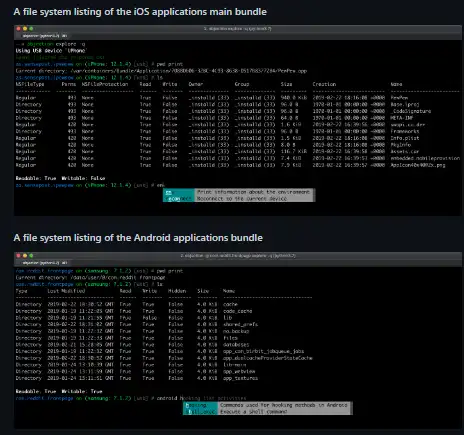This screenshot has height=435, width=464.
Task: Click the Assets.car file name
Action: pos(405,151)
